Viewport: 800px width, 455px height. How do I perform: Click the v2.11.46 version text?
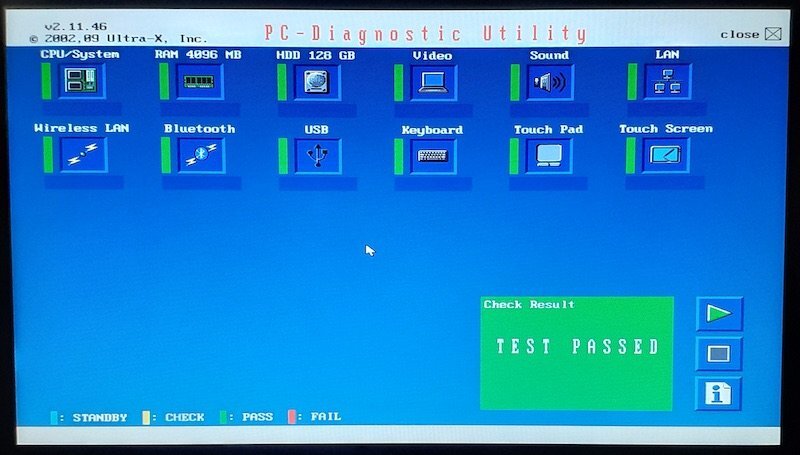[76, 27]
